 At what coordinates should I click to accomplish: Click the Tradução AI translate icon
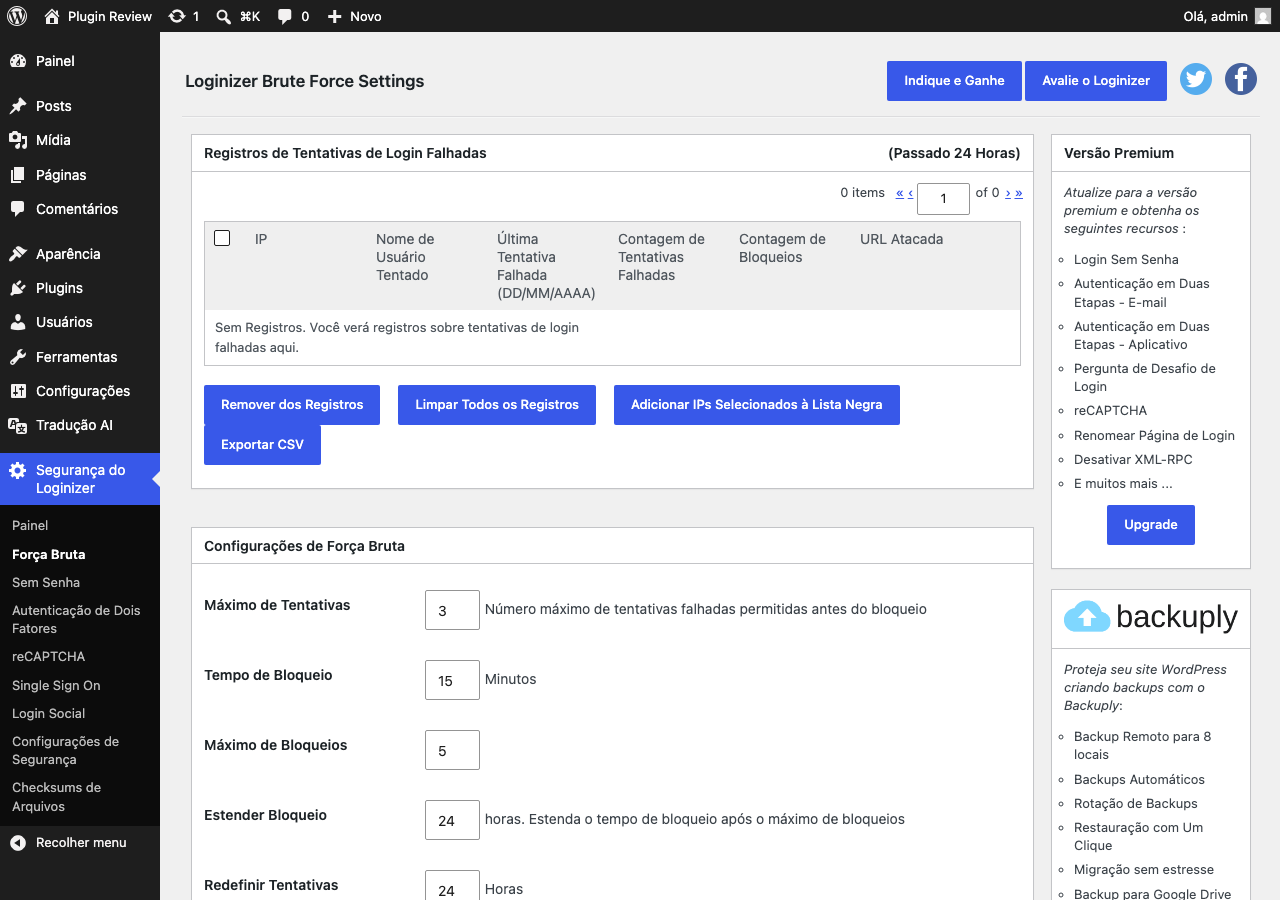coord(18,425)
